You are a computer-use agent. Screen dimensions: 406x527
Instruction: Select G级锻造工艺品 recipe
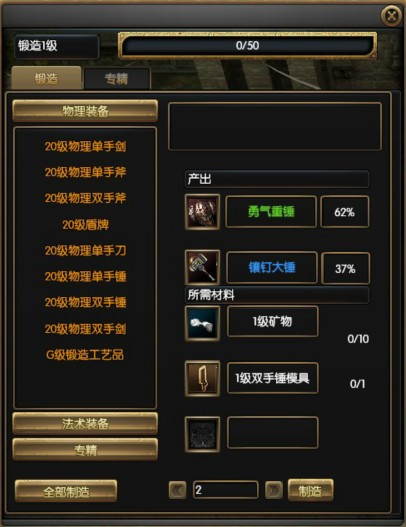85,355
